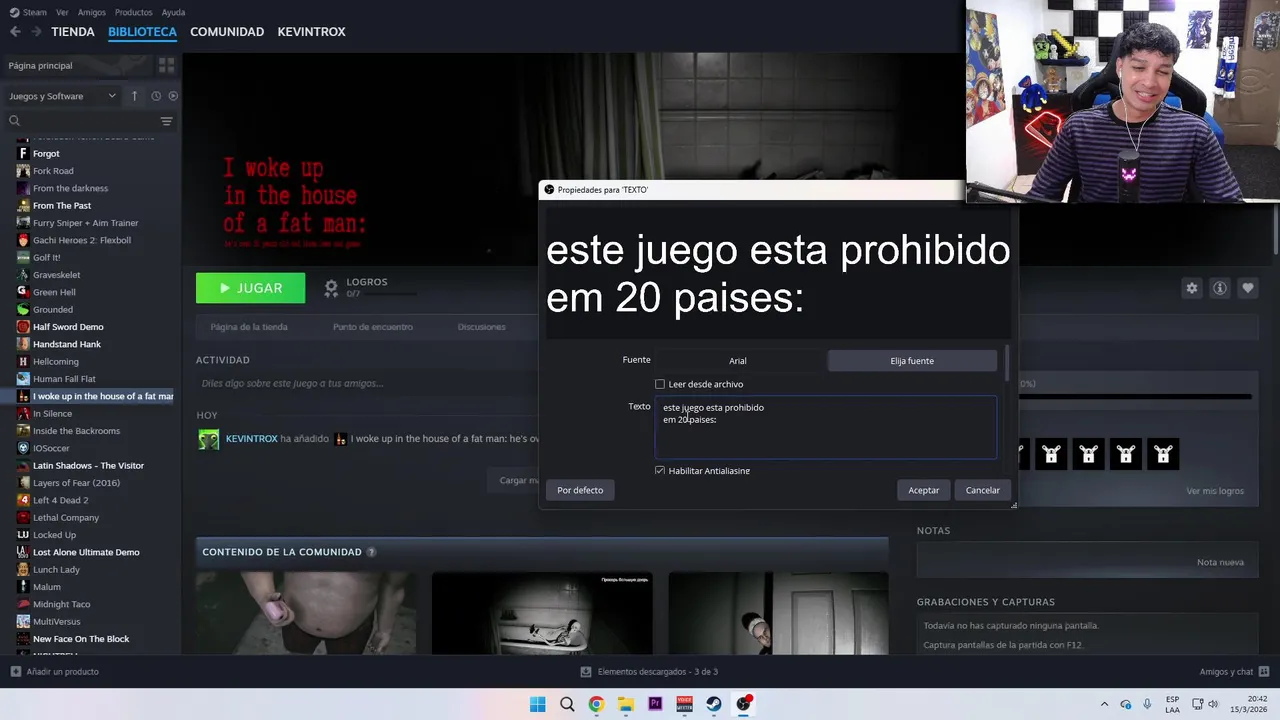1280x720 pixels.
Task: Click downloads status icon at bottom
Action: [x=586, y=671]
